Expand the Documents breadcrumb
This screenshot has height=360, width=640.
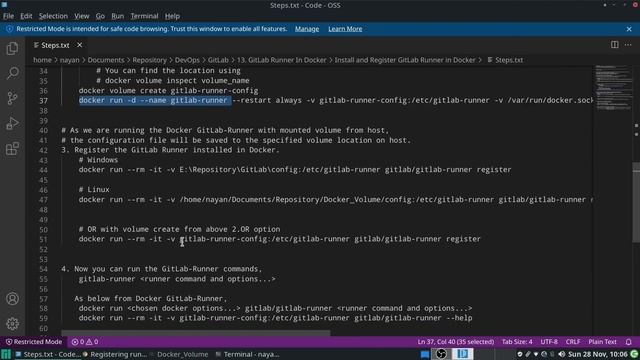coord(106,60)
